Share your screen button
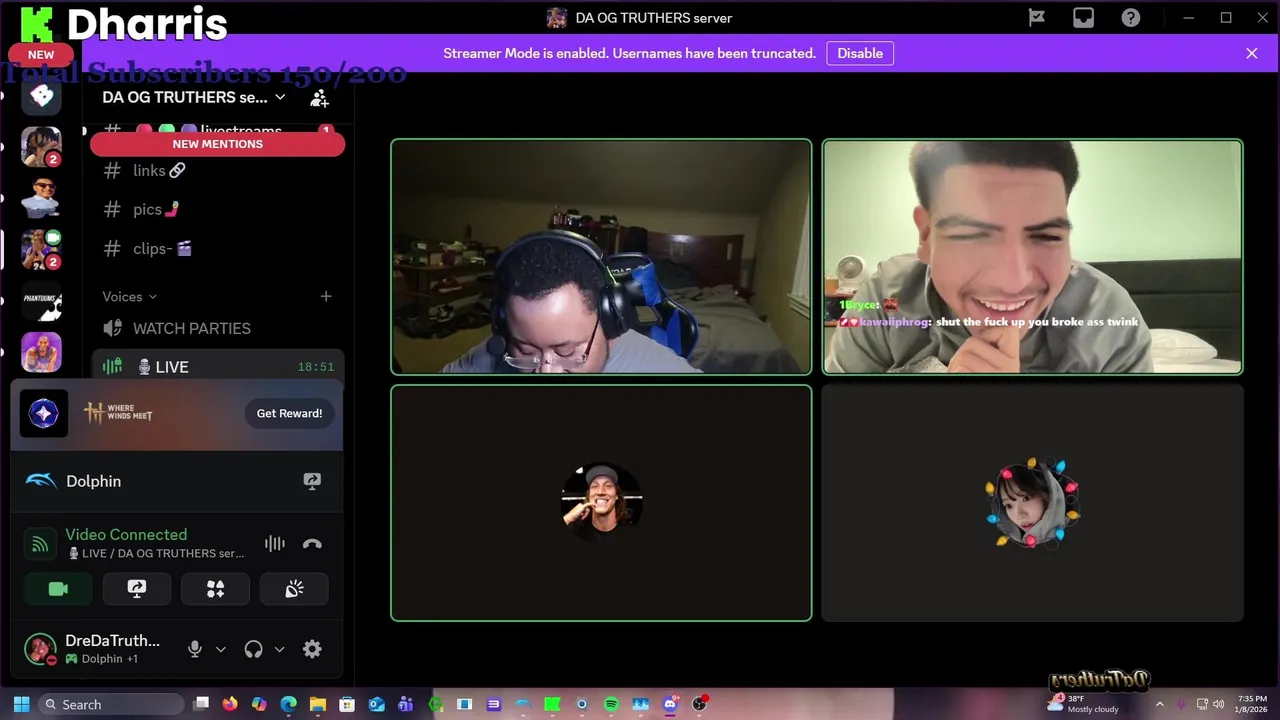Viewport: 1280px width, 720px height. (137, 589)
